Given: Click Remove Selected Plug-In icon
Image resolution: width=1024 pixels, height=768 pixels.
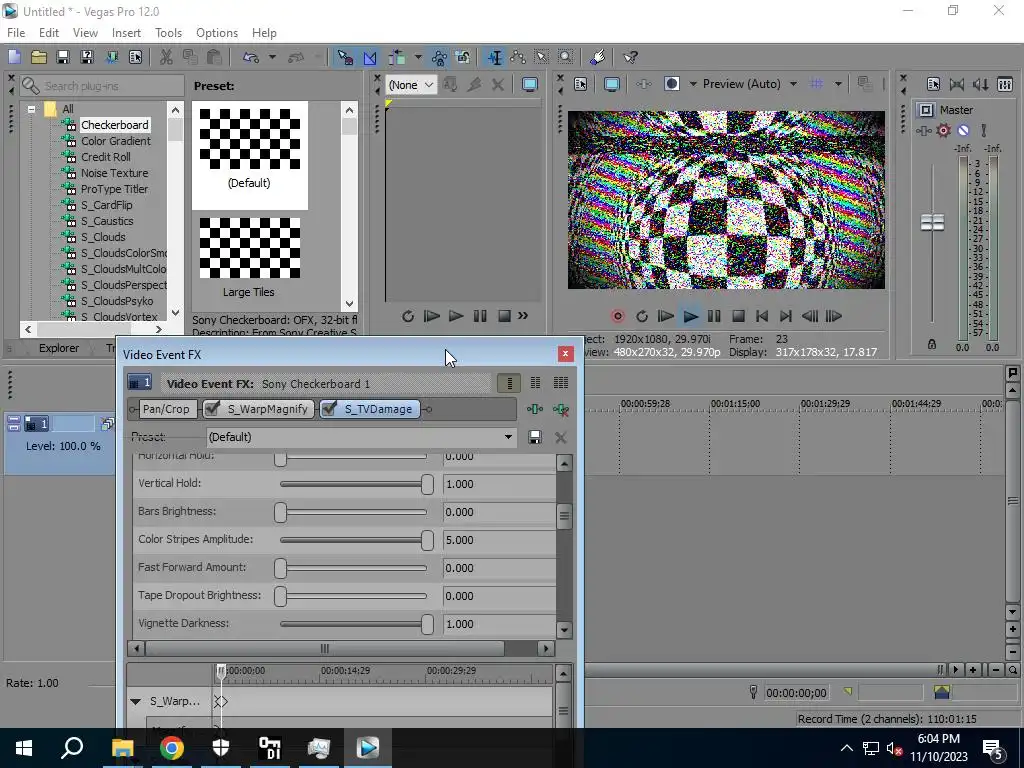Looking at the screenshot, I should (560, 409).
